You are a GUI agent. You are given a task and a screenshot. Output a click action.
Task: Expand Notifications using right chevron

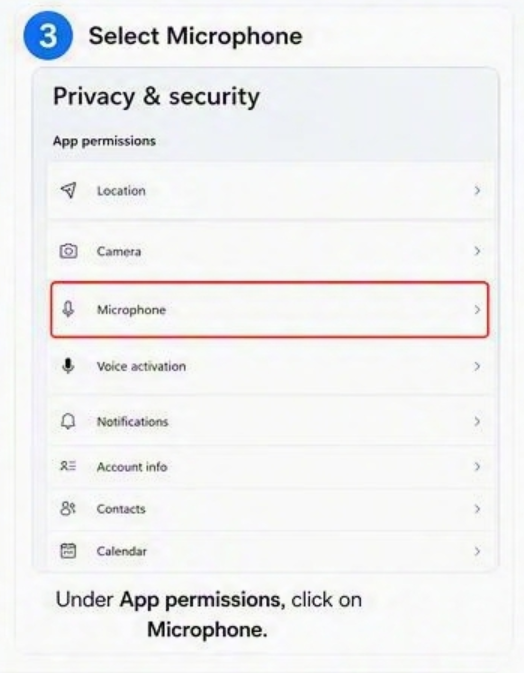477,421
